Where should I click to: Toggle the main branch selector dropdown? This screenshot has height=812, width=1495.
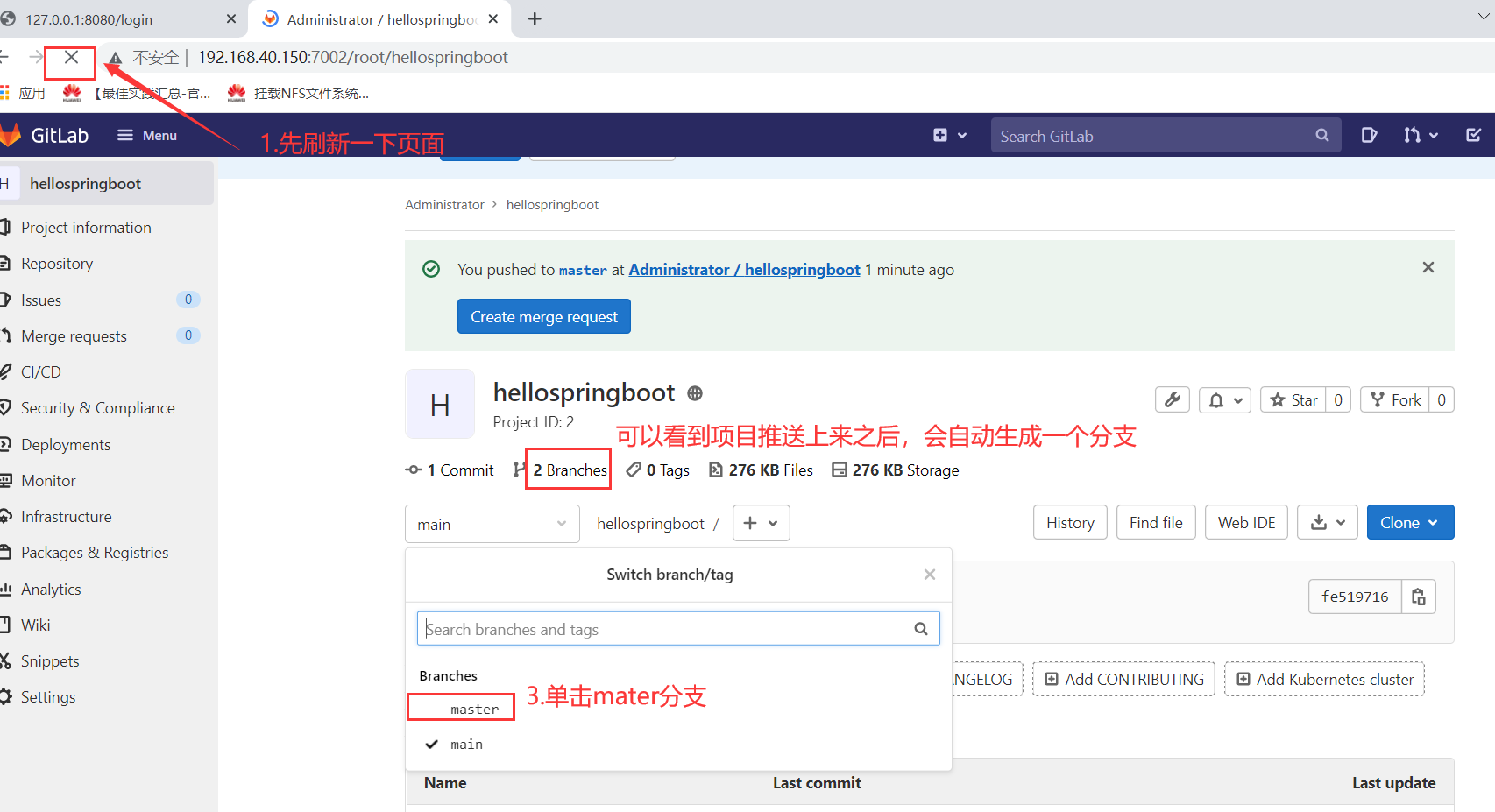(492, 524)
